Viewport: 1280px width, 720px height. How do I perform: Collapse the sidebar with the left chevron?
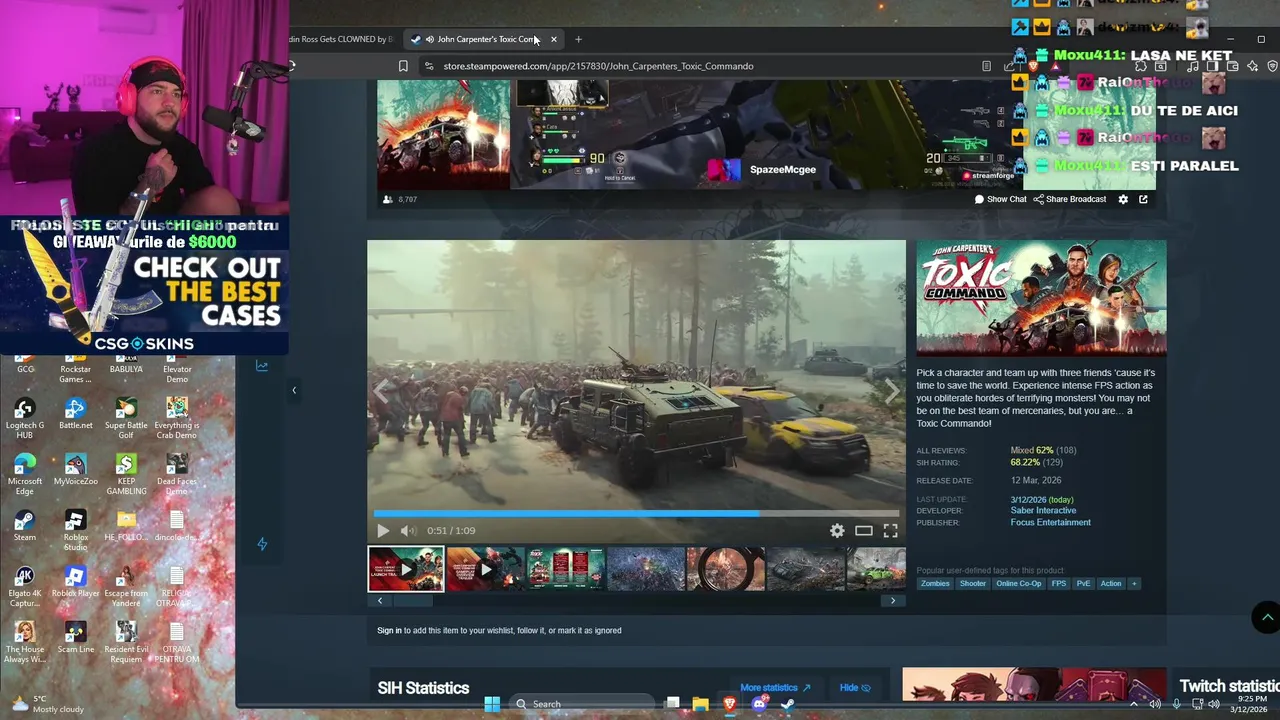click(294, 390)
